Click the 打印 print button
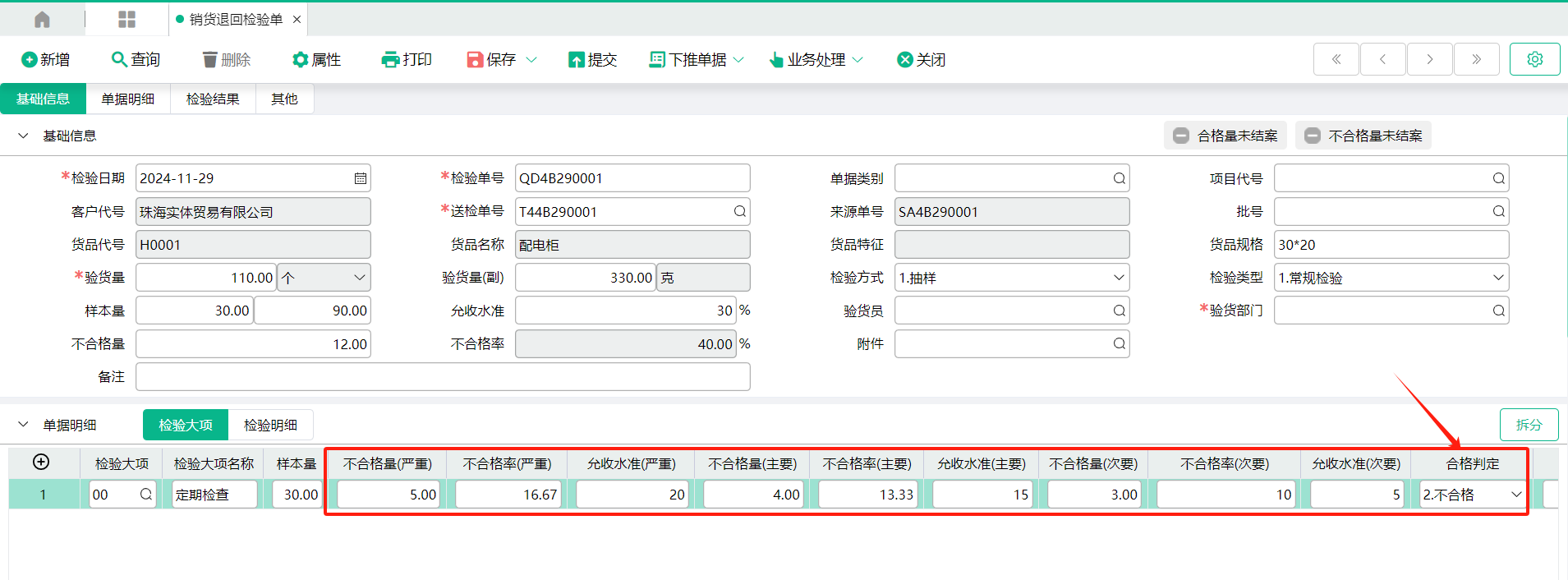Viewport: 1568px width, 580px height. click(407, 60)
